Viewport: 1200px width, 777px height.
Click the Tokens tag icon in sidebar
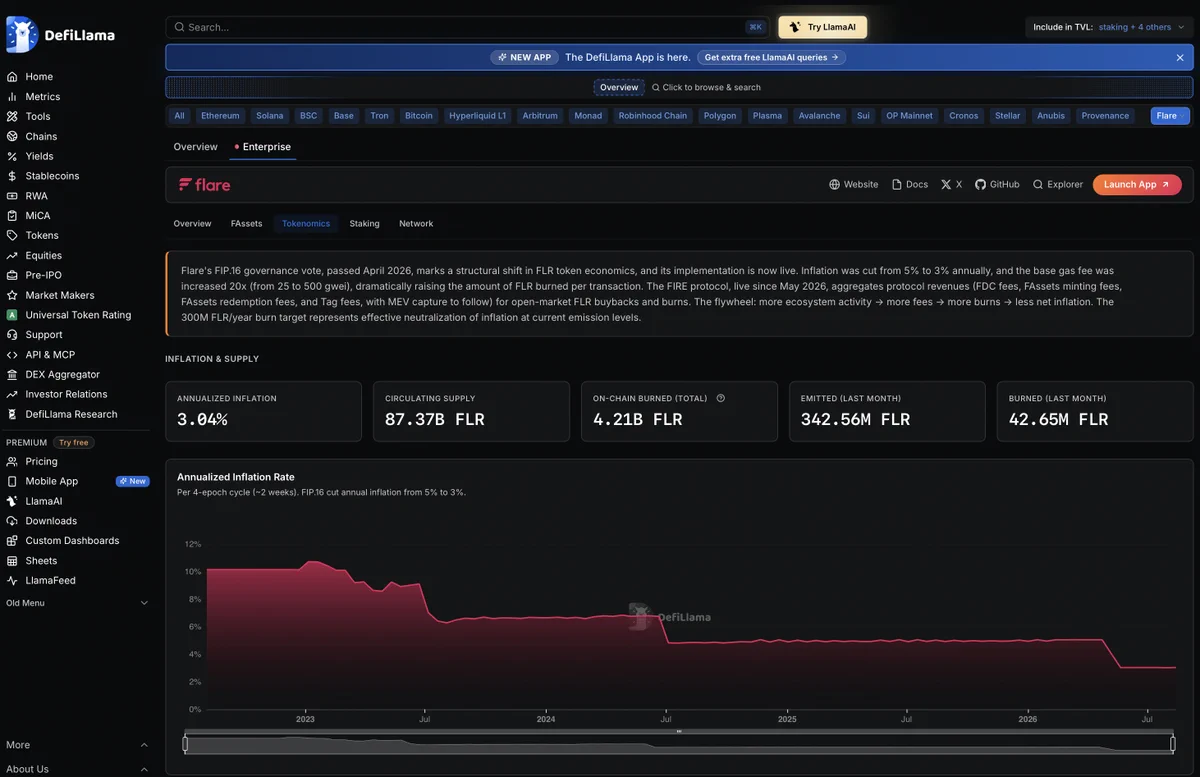tap(12, 236)
